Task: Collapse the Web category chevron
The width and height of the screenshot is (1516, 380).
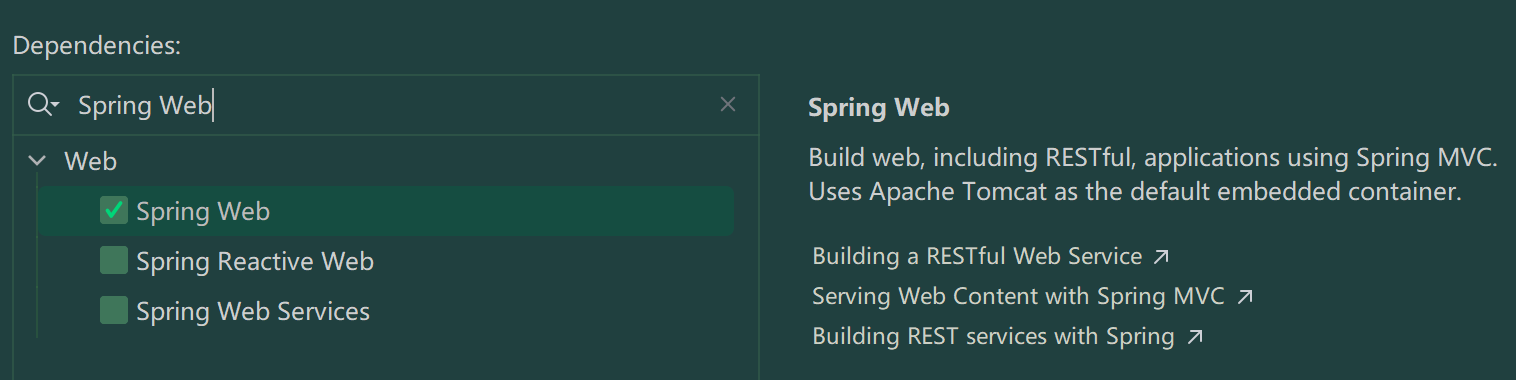Action: 38,160
